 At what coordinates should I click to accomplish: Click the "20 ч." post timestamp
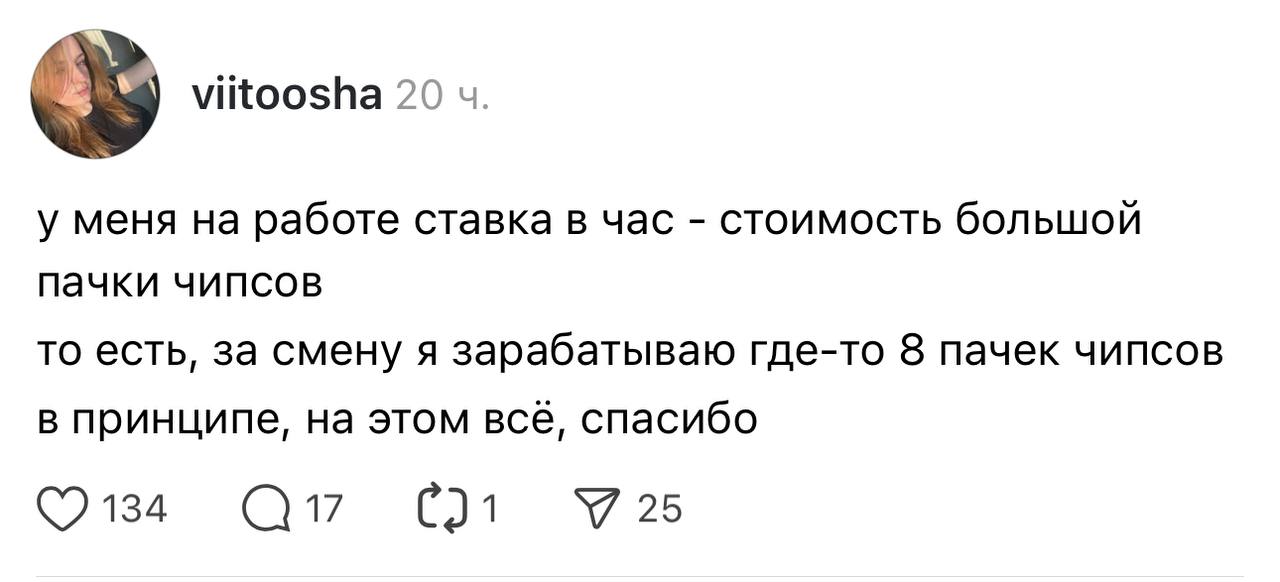[x=442, y=96]
